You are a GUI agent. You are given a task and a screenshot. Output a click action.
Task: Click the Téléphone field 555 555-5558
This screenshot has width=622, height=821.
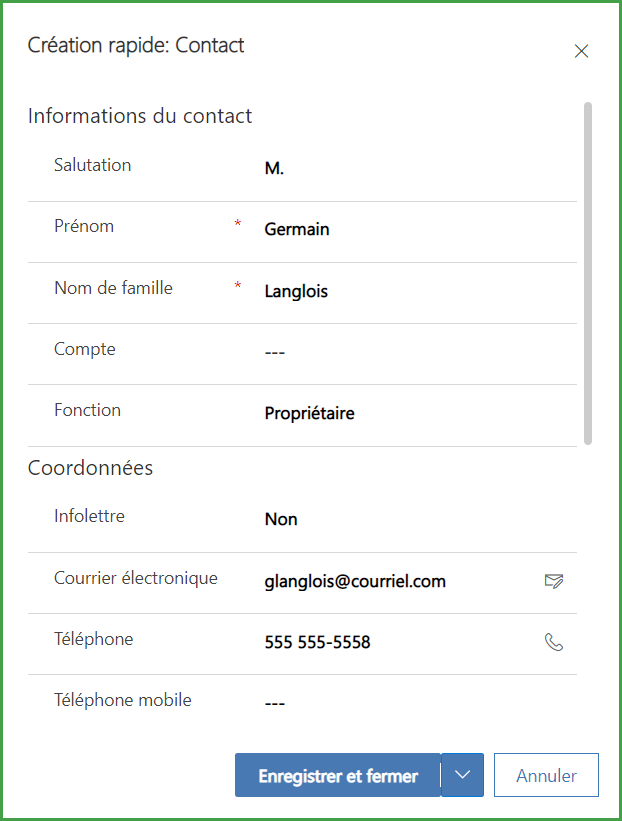317,642
